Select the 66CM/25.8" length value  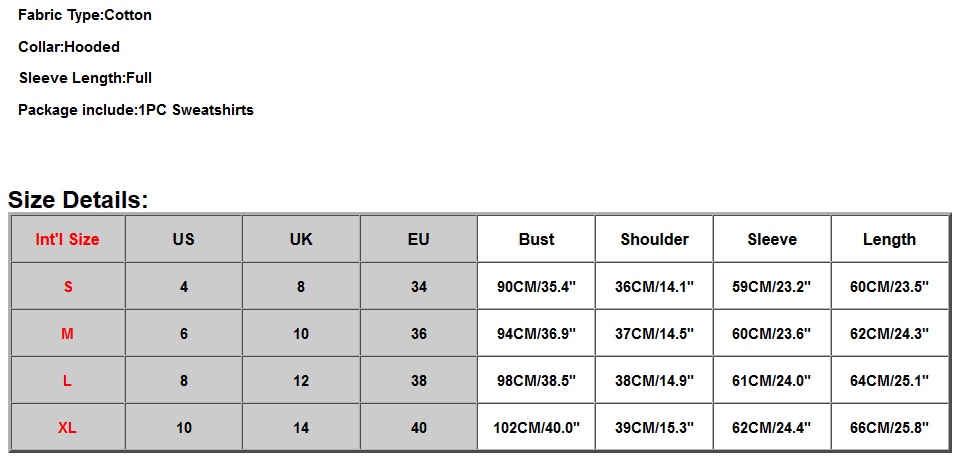tap(889, 428)
